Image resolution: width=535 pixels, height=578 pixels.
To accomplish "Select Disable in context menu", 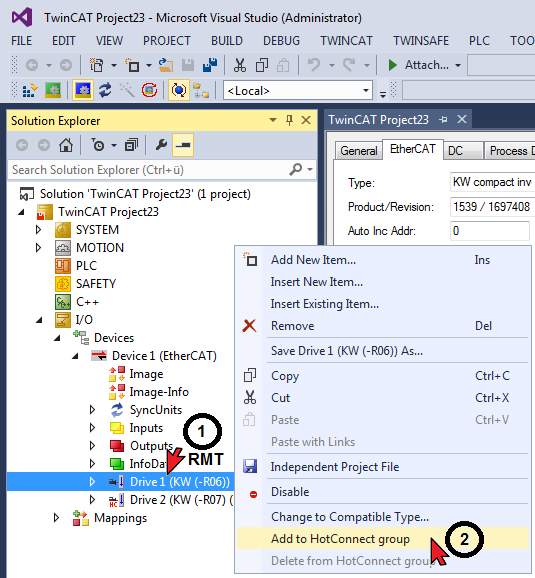I will point(383,492).
